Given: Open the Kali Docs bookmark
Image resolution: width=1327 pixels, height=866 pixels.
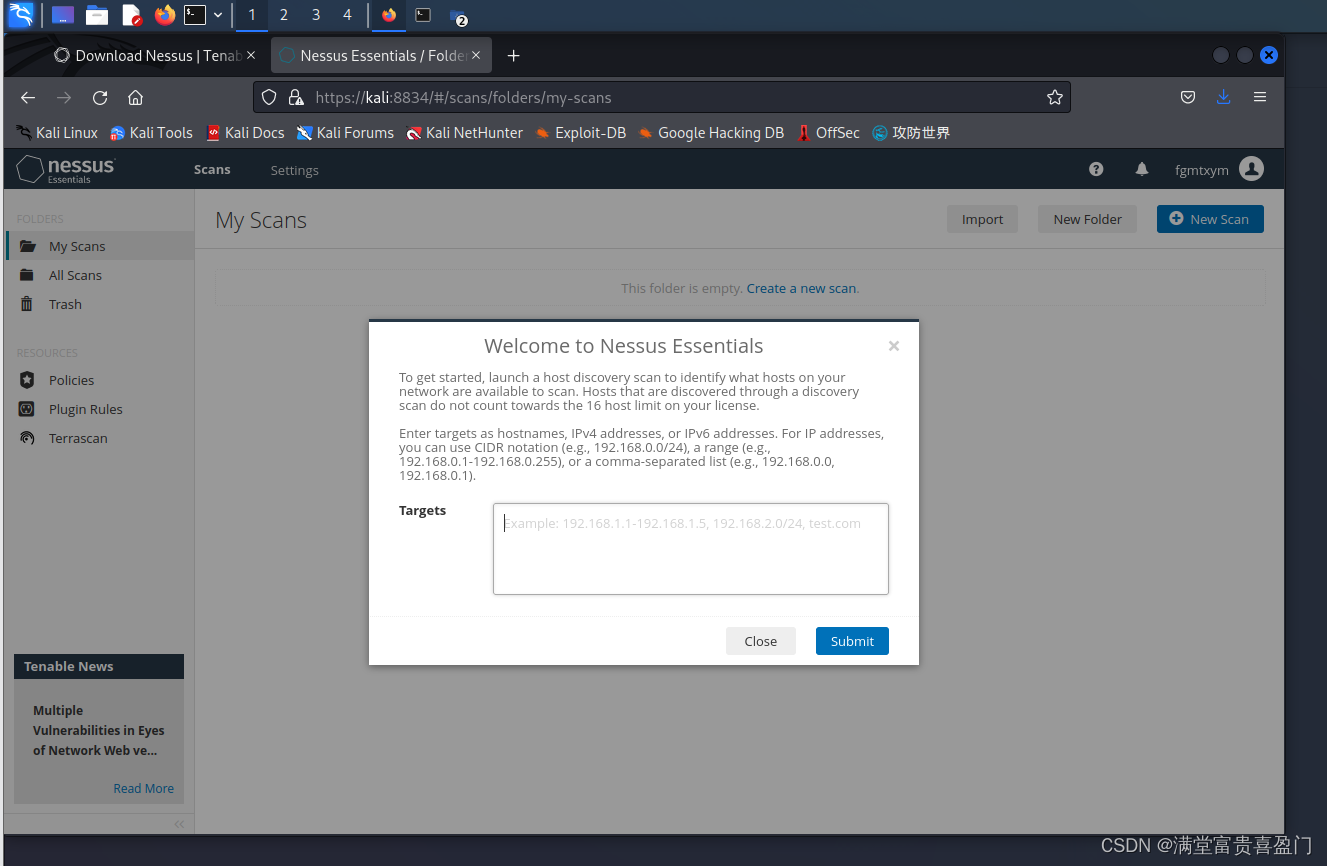Looking at the screenshot, I should [245, 133].
